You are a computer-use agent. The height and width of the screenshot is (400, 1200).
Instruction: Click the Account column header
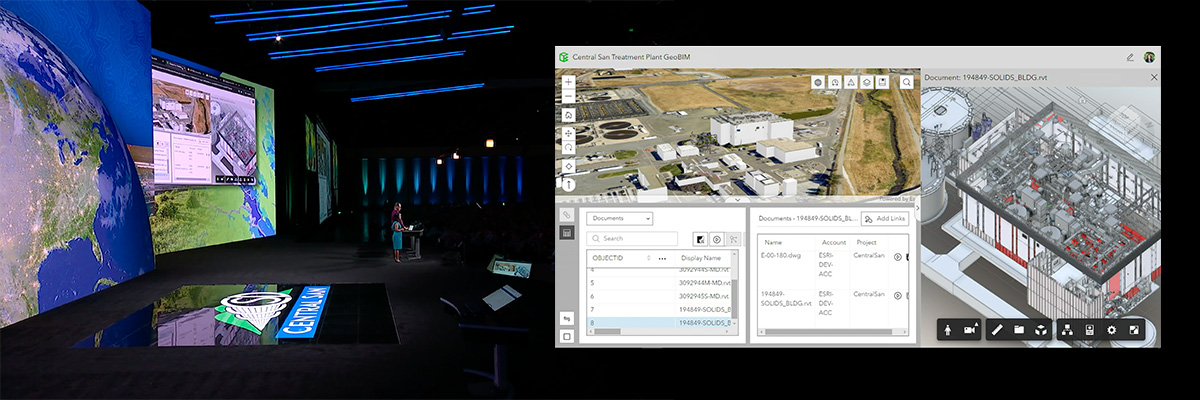[834, 242]
